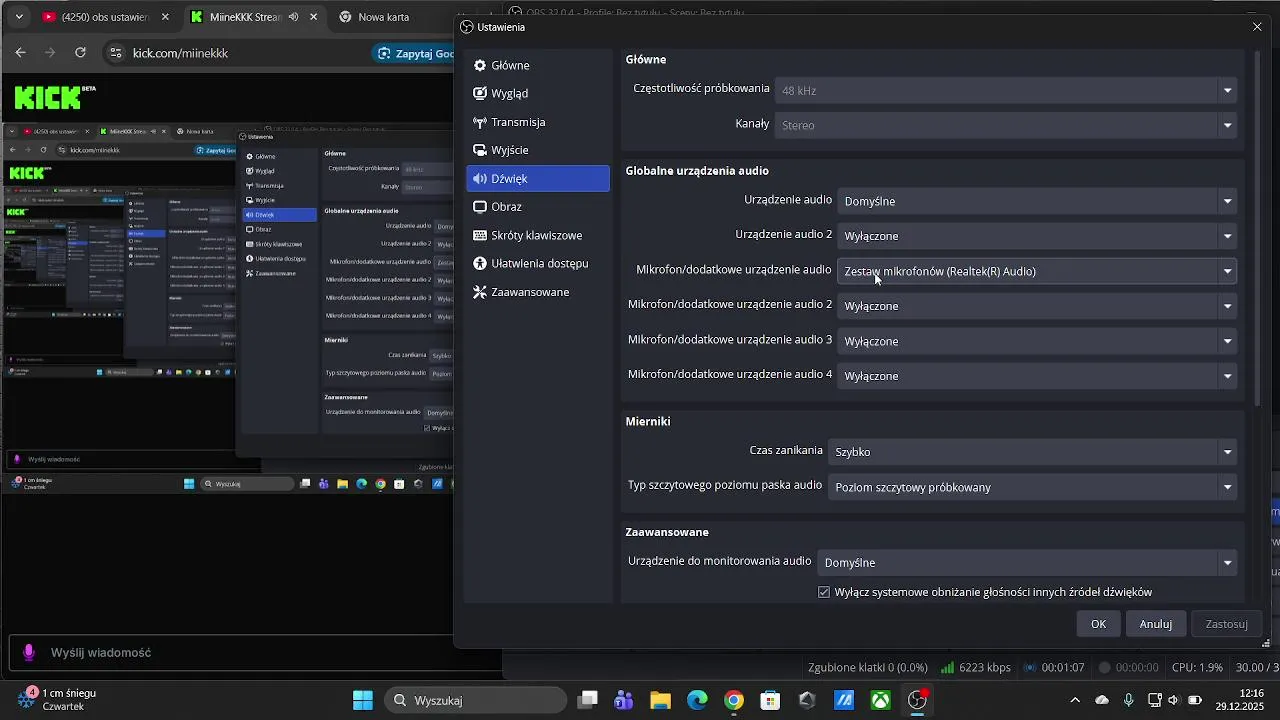
Task: Click the volume tray icon
Action: (x=1174, y=700)
